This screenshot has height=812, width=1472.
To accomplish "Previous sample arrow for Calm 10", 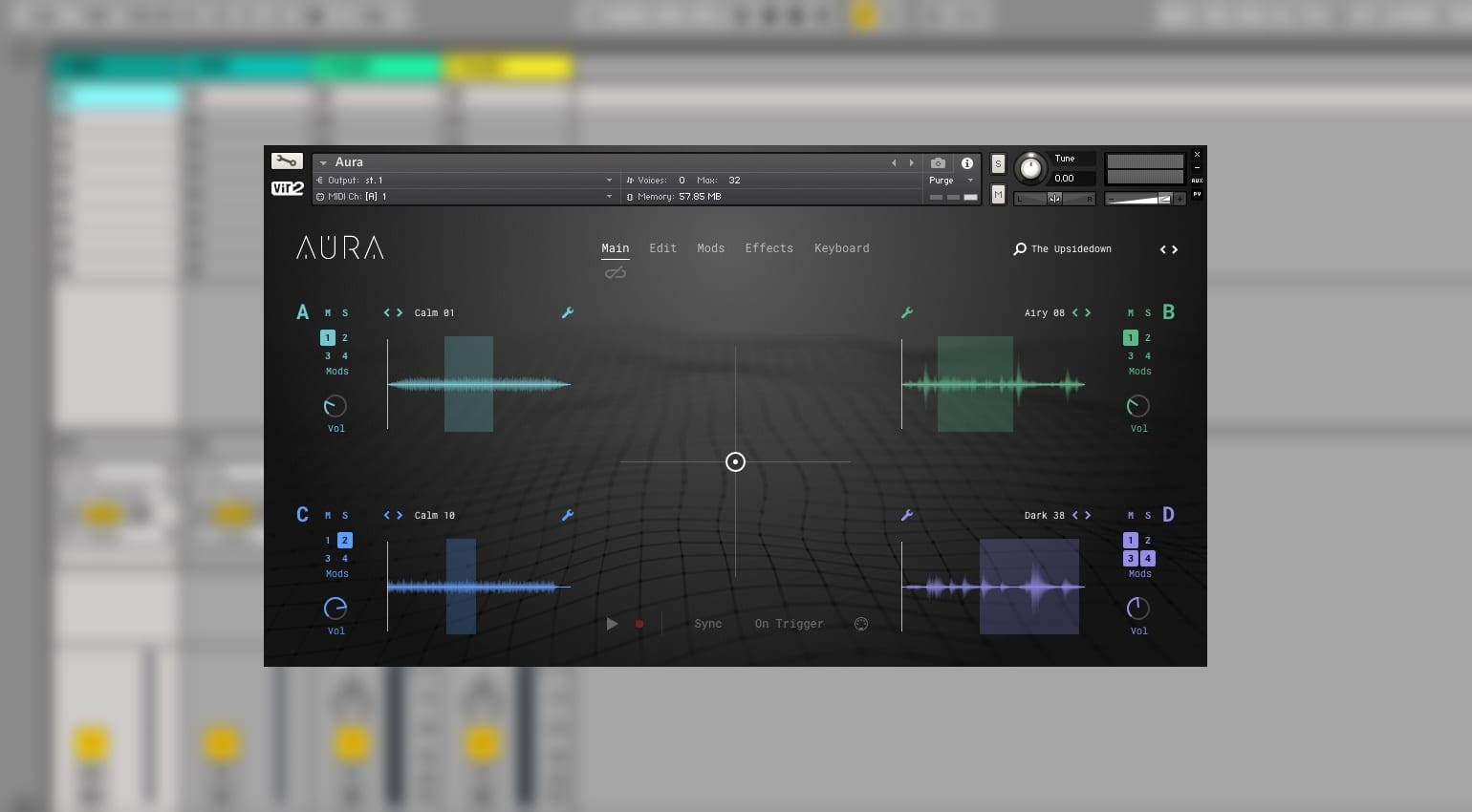I will tap(387, 515).
